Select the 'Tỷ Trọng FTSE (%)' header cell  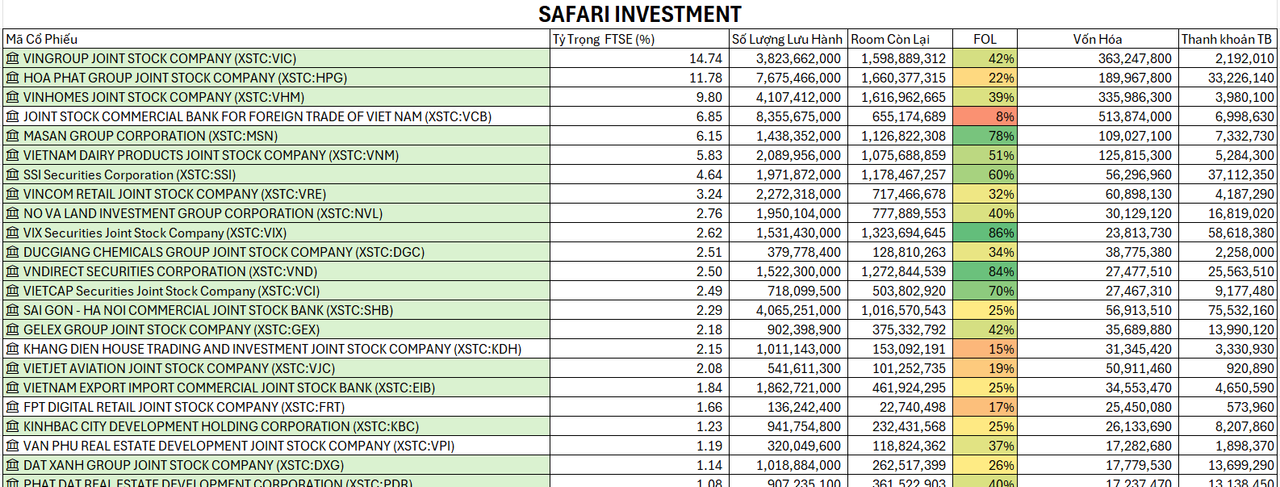(639, 39)
